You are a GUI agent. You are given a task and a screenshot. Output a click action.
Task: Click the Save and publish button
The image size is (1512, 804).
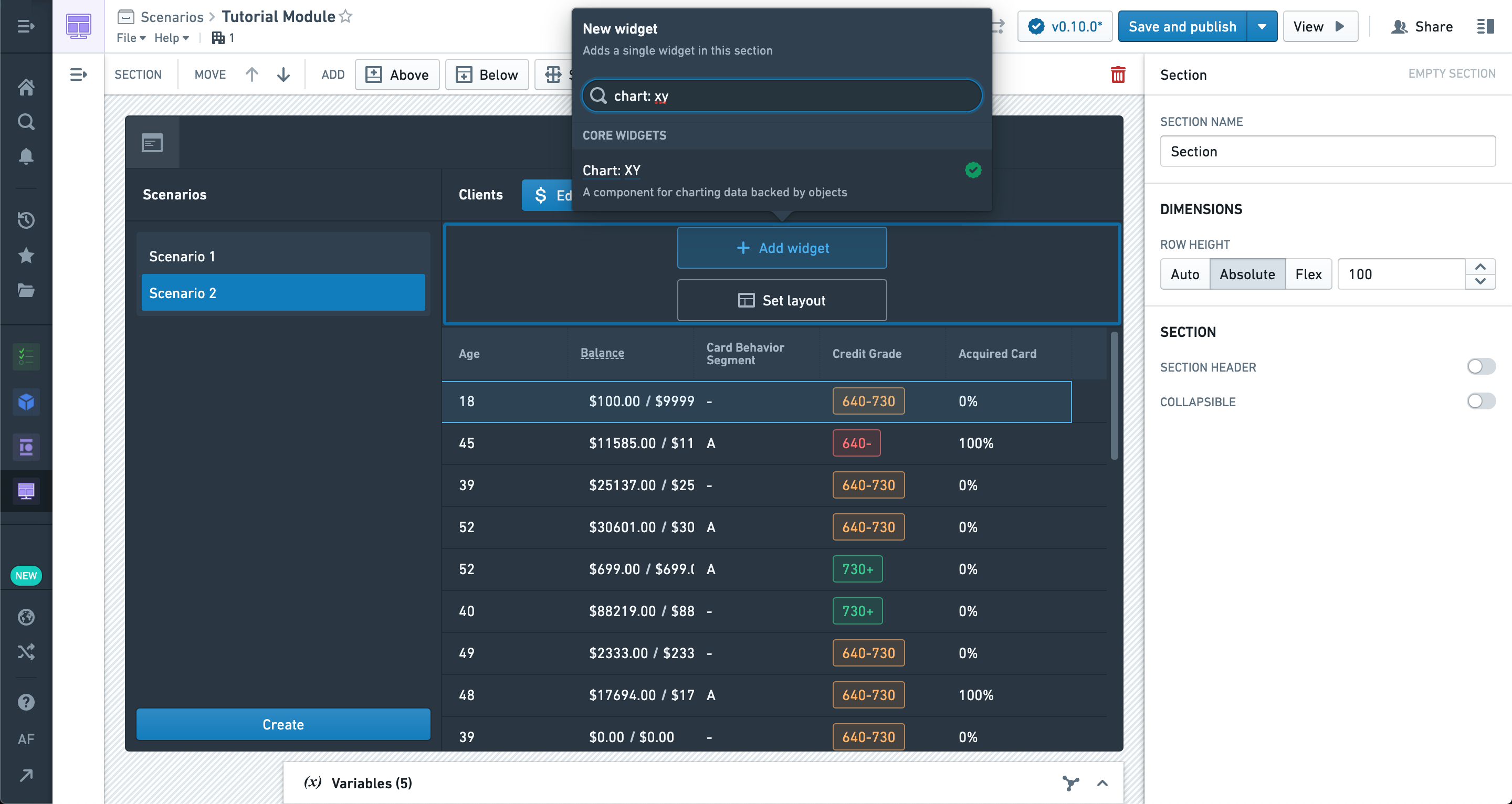tap(1182, 26)
